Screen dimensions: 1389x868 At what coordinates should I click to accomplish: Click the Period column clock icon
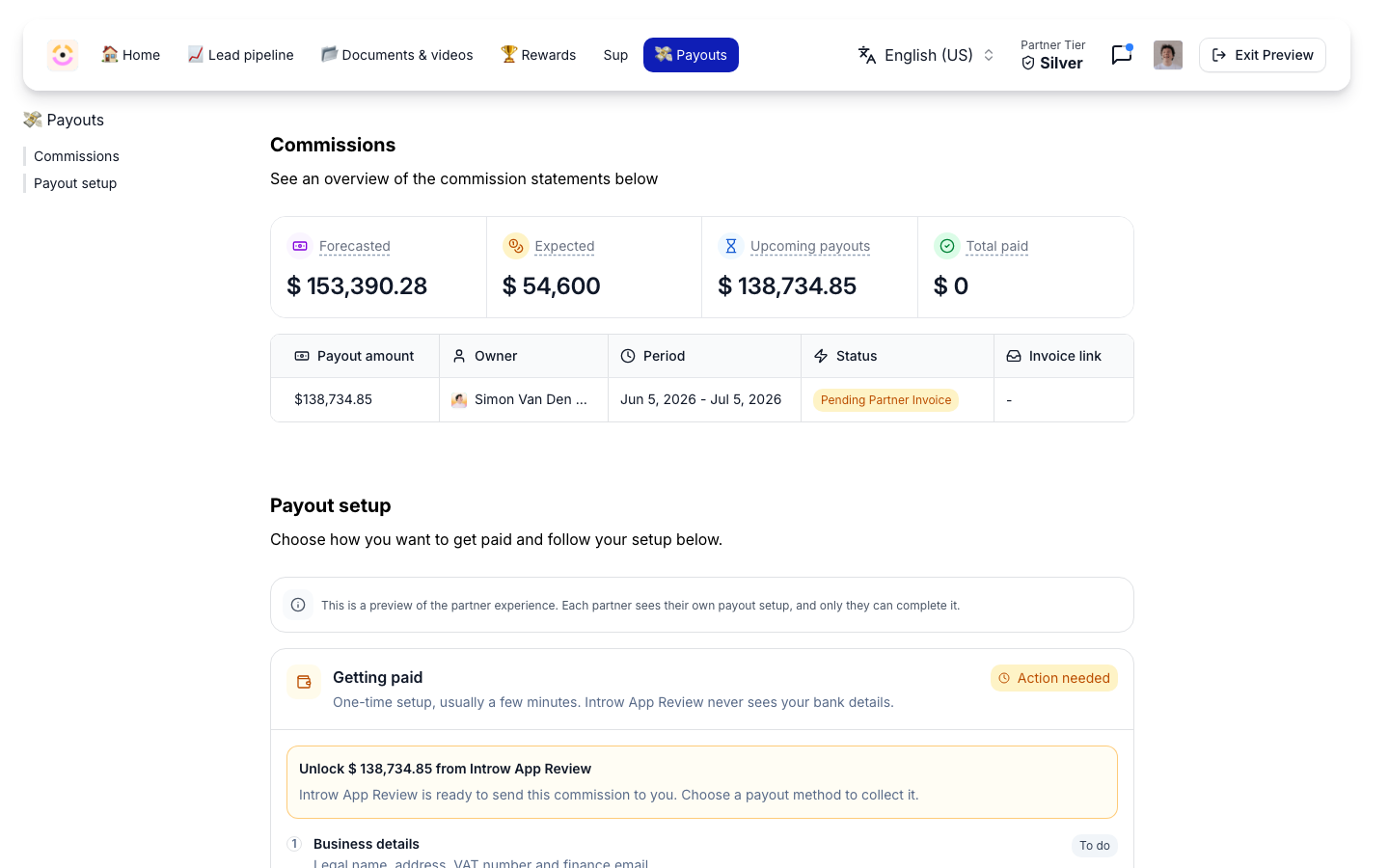click(628, 356)
